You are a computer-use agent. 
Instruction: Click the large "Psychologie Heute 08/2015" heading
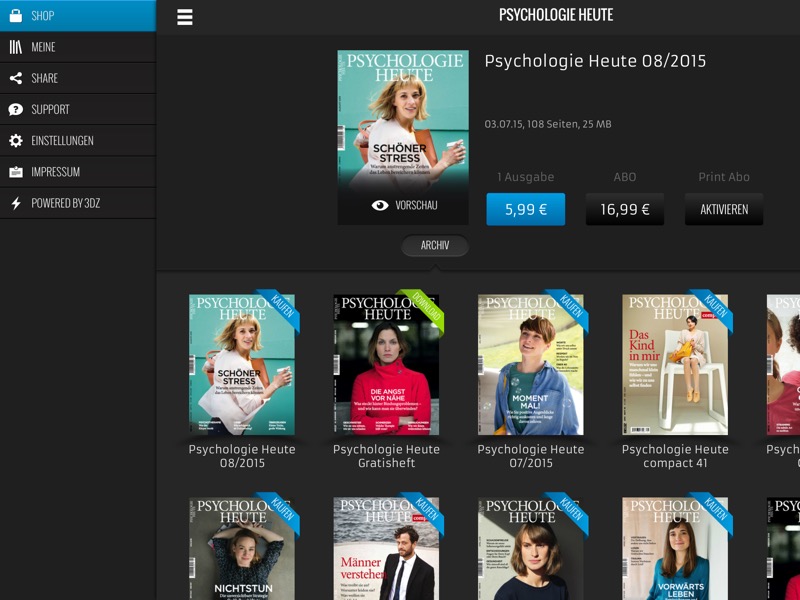pos(595,61)
